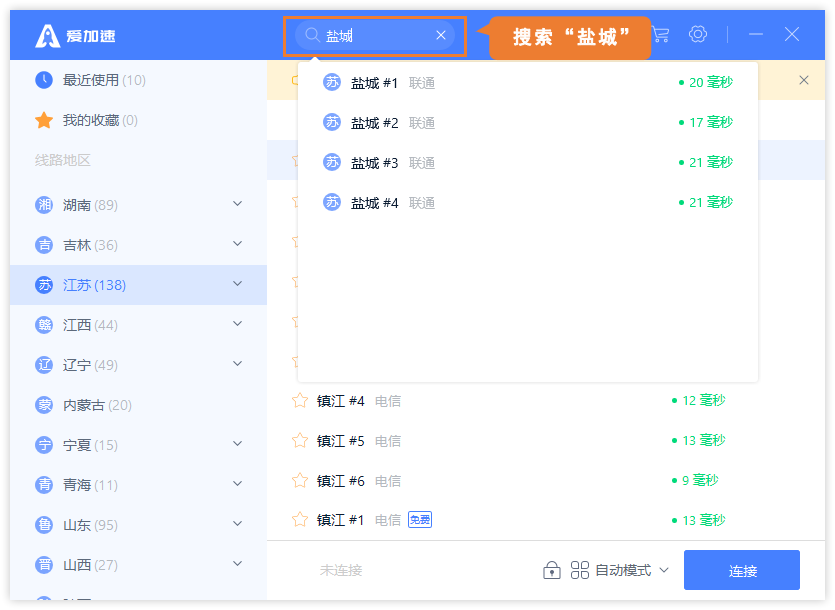The width and height of the screenshot is (835, 610).
Task: Favorite 镇江 #5 with star toggle
Action: click(x=300, y=441)
